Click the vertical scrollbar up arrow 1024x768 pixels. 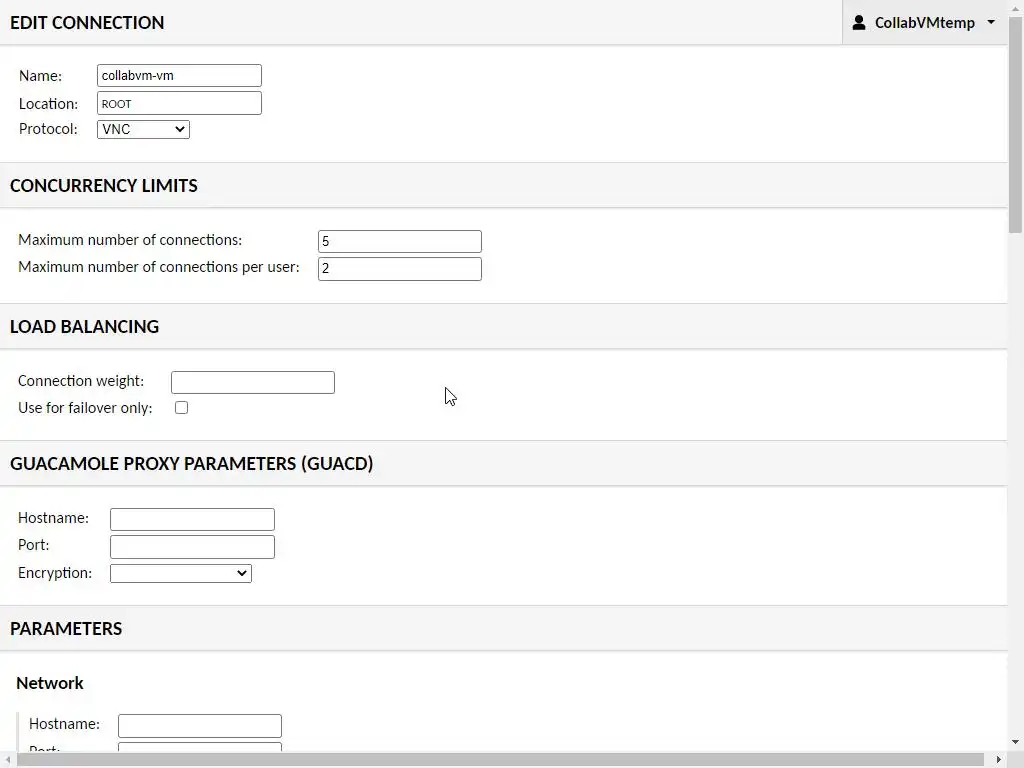coord(1016,7)
